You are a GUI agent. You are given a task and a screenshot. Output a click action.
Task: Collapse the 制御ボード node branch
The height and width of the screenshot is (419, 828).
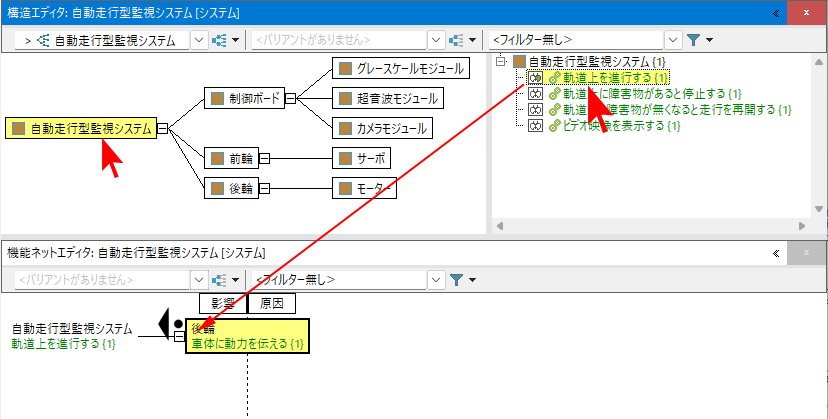pyautogui.click(x=289, y=98)
